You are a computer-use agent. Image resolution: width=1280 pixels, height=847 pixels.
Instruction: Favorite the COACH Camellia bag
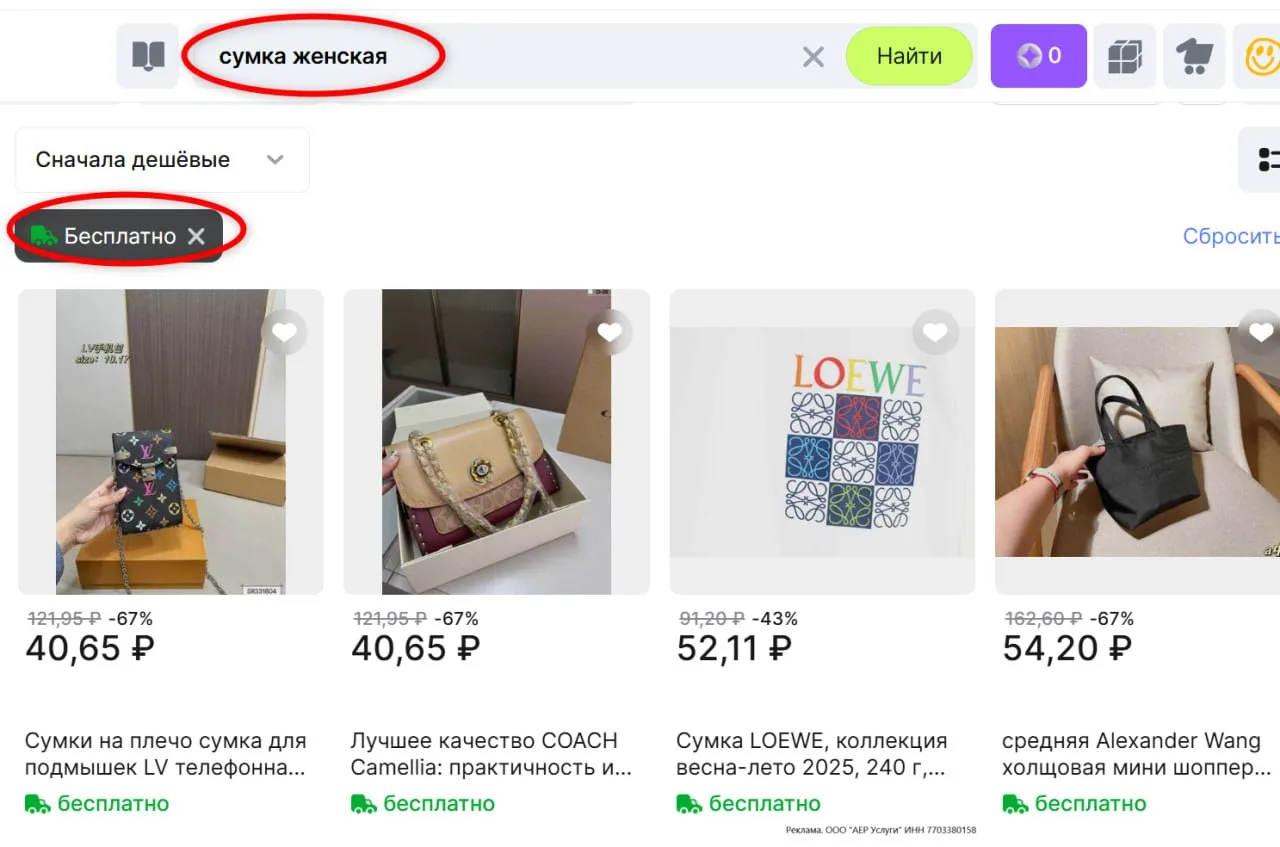(x=610, y=333)
